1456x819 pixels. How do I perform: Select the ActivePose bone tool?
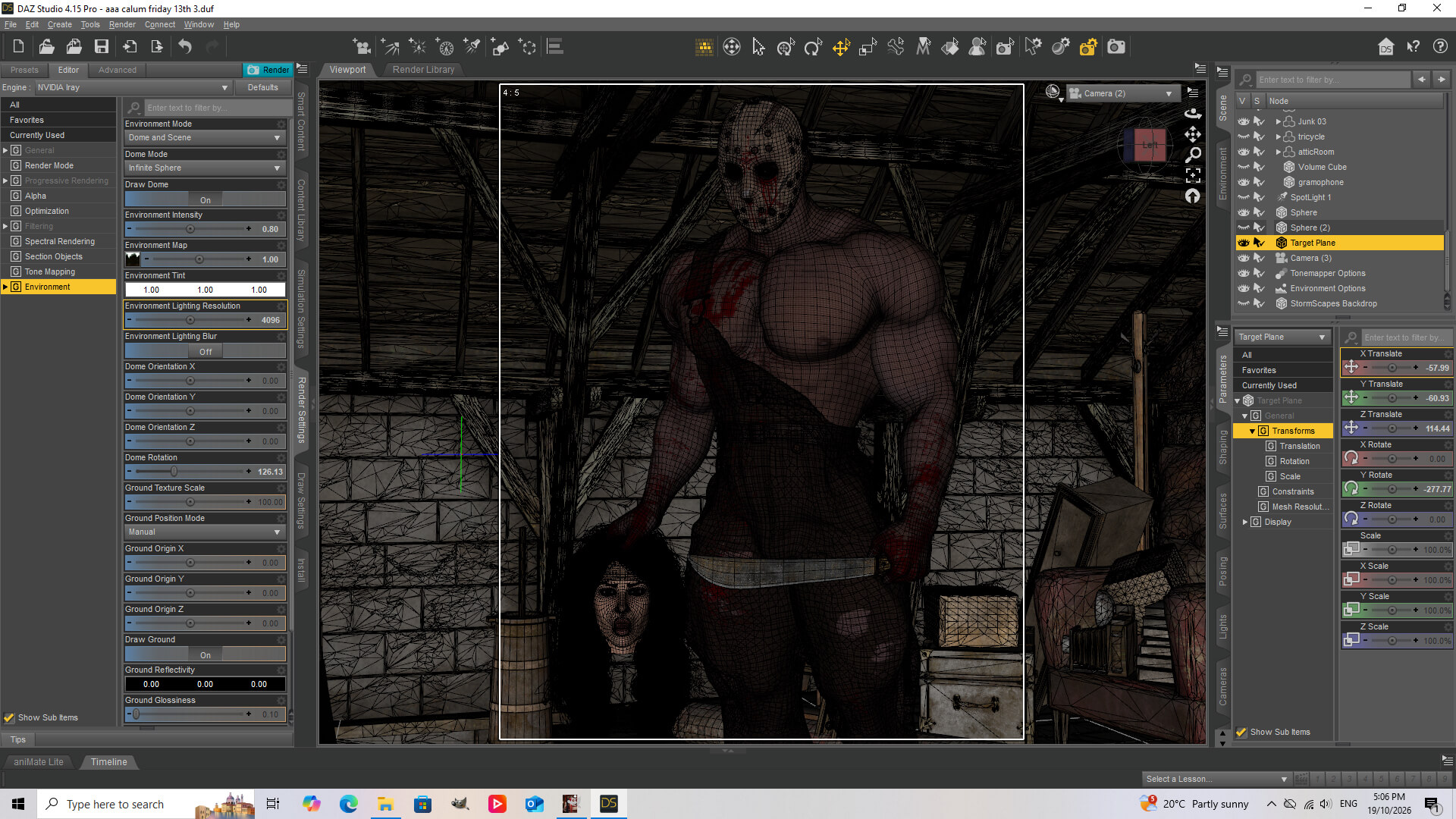[896, 47]
